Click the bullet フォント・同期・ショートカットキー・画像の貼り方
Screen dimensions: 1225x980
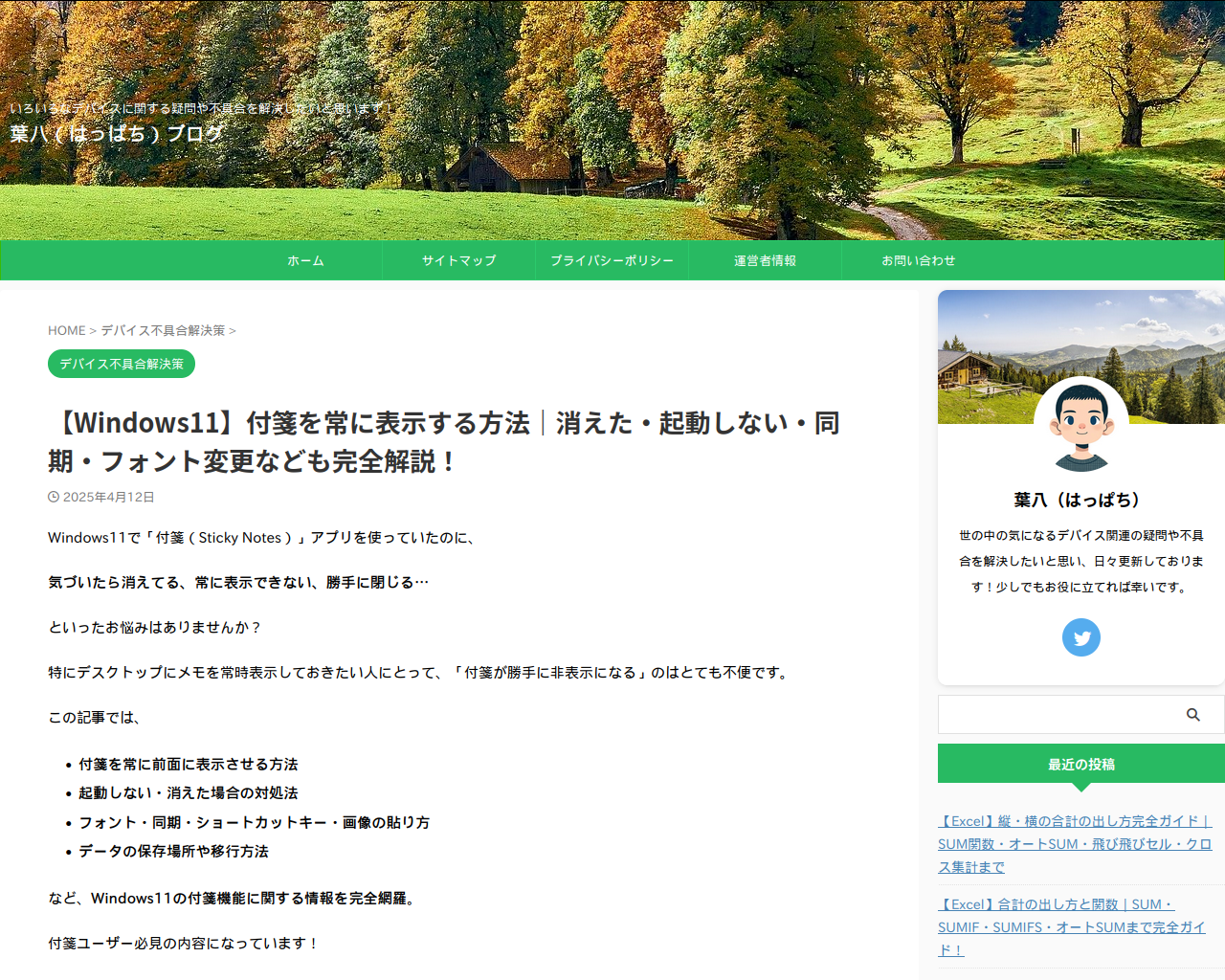[x=255, y=822]
